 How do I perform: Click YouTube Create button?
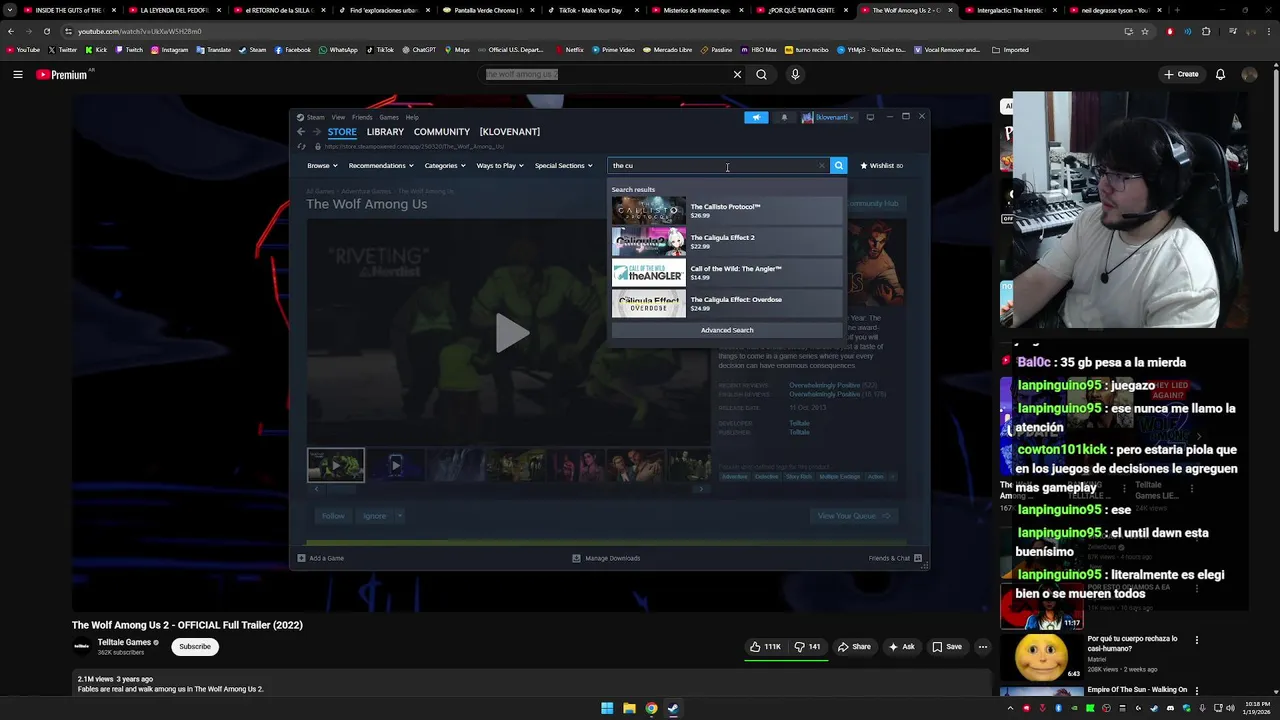(x=1181, y=74)
